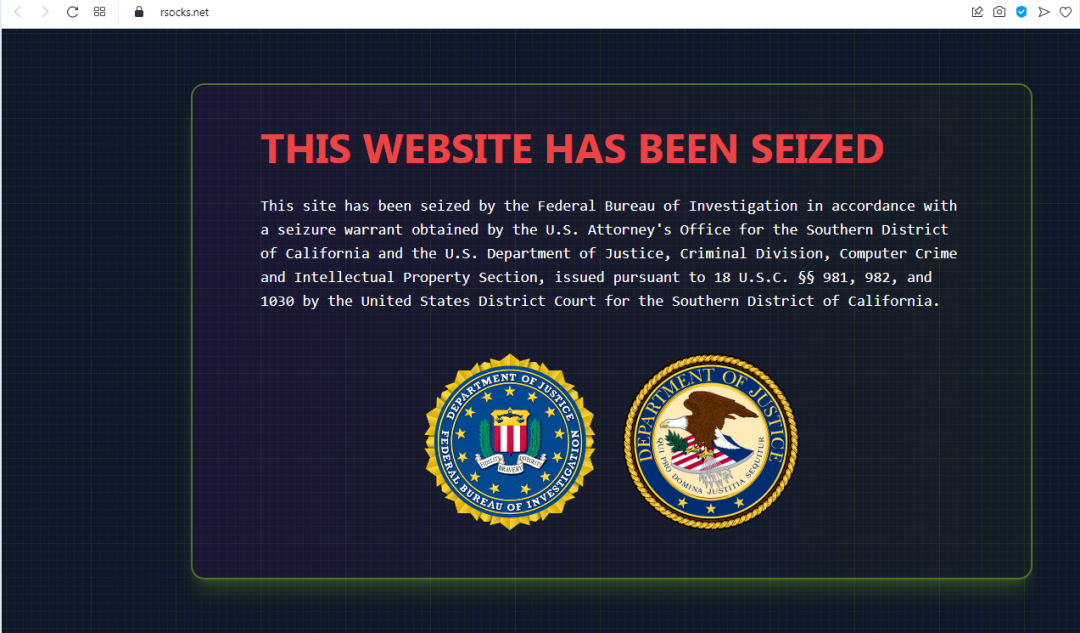Screen dimensions: 1080x633
Task: Click 'Computer Crime' text in the notice
Action: (898, 253)
